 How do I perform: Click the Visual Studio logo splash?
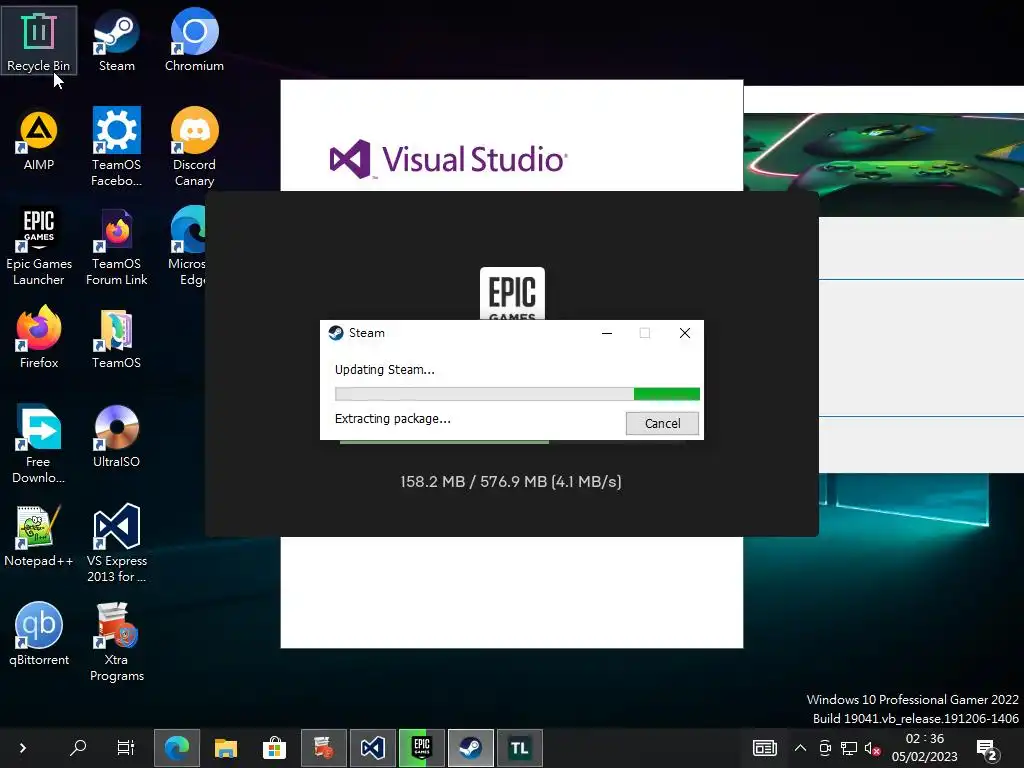448,159
